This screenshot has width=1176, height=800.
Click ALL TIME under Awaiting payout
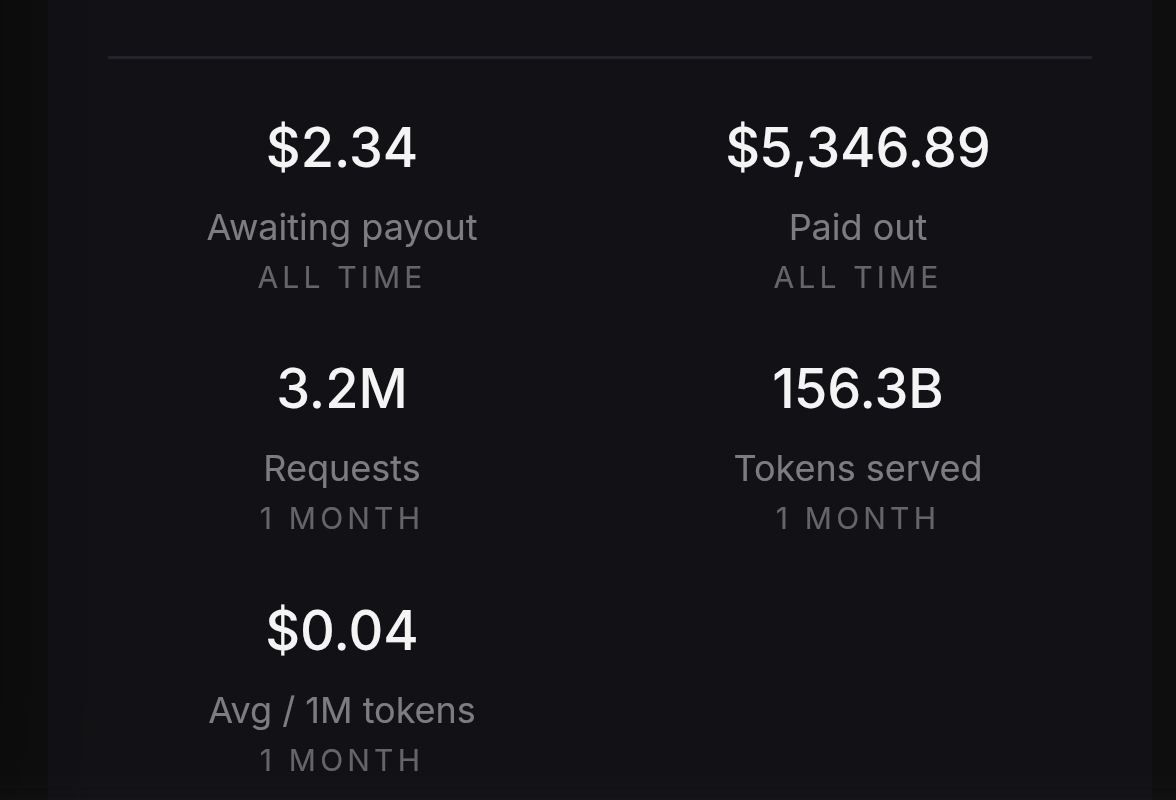[341, 278]
